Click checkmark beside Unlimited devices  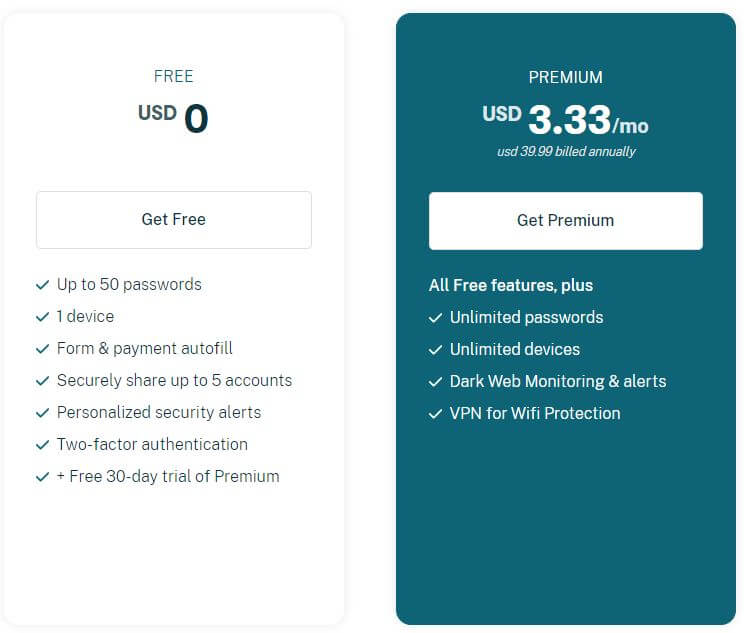pyautogui.click(x=436, y=350)
